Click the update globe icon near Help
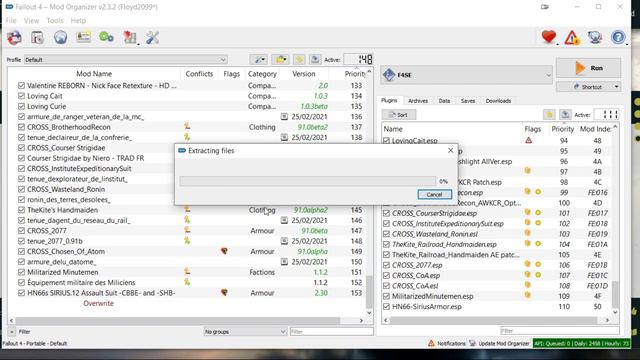Screen dimensions: 640x360 (x=595, y=38)
